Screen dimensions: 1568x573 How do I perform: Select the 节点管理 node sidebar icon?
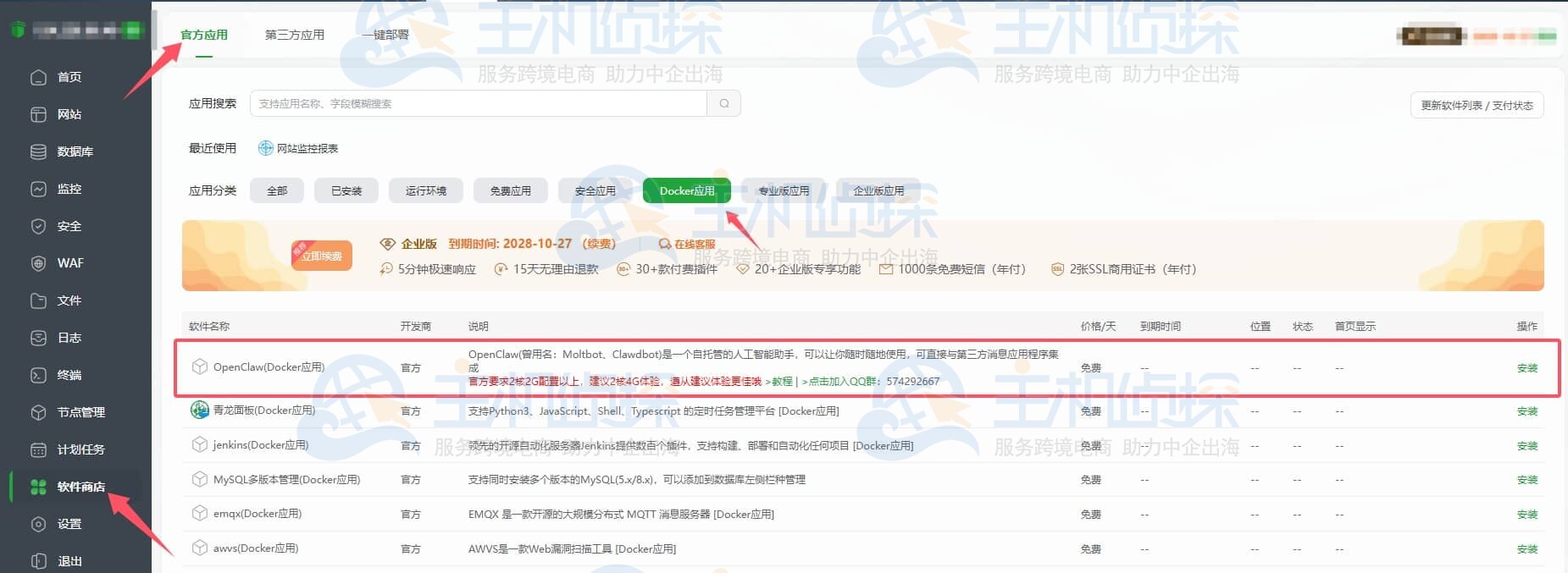(x=38, y=412)
